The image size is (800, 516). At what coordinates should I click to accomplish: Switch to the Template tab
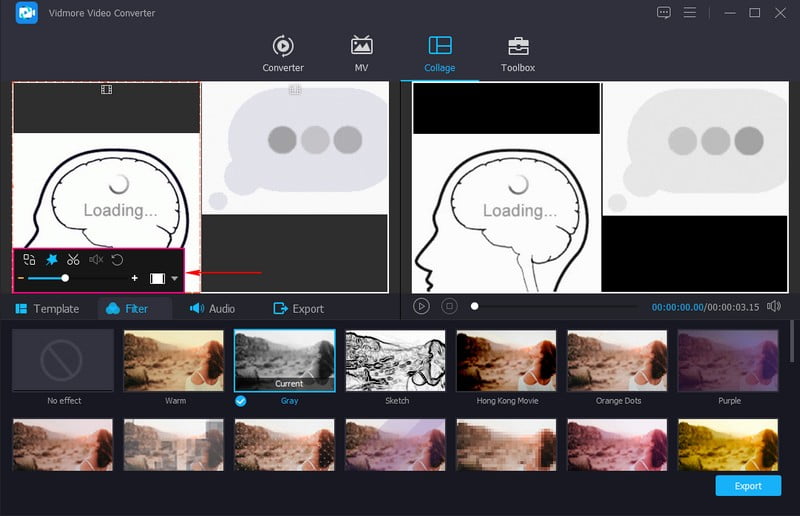[47, 309]
